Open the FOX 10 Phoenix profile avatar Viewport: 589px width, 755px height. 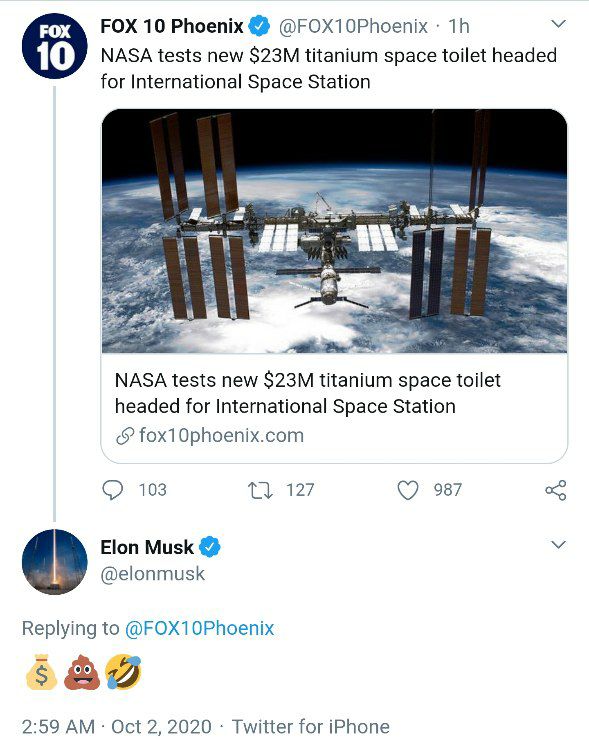pos(54,46)
